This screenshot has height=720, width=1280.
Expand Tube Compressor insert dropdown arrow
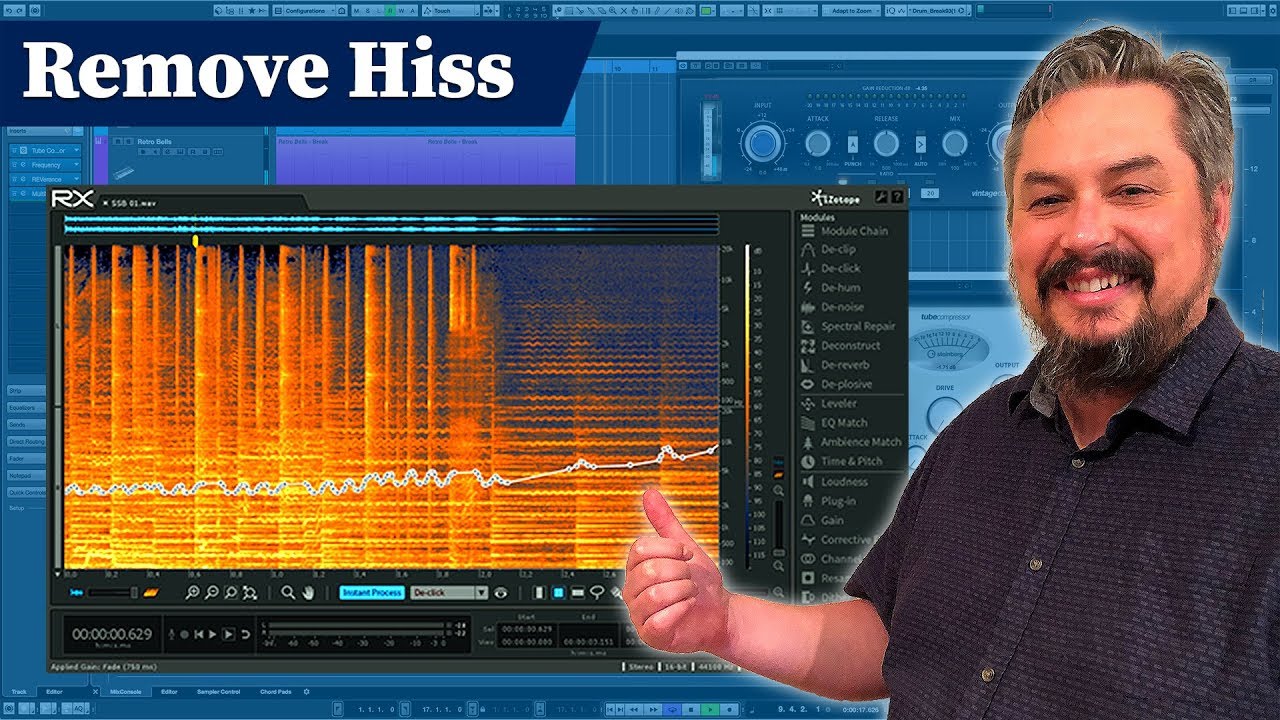pyautogui.click(x=76, y=150)
